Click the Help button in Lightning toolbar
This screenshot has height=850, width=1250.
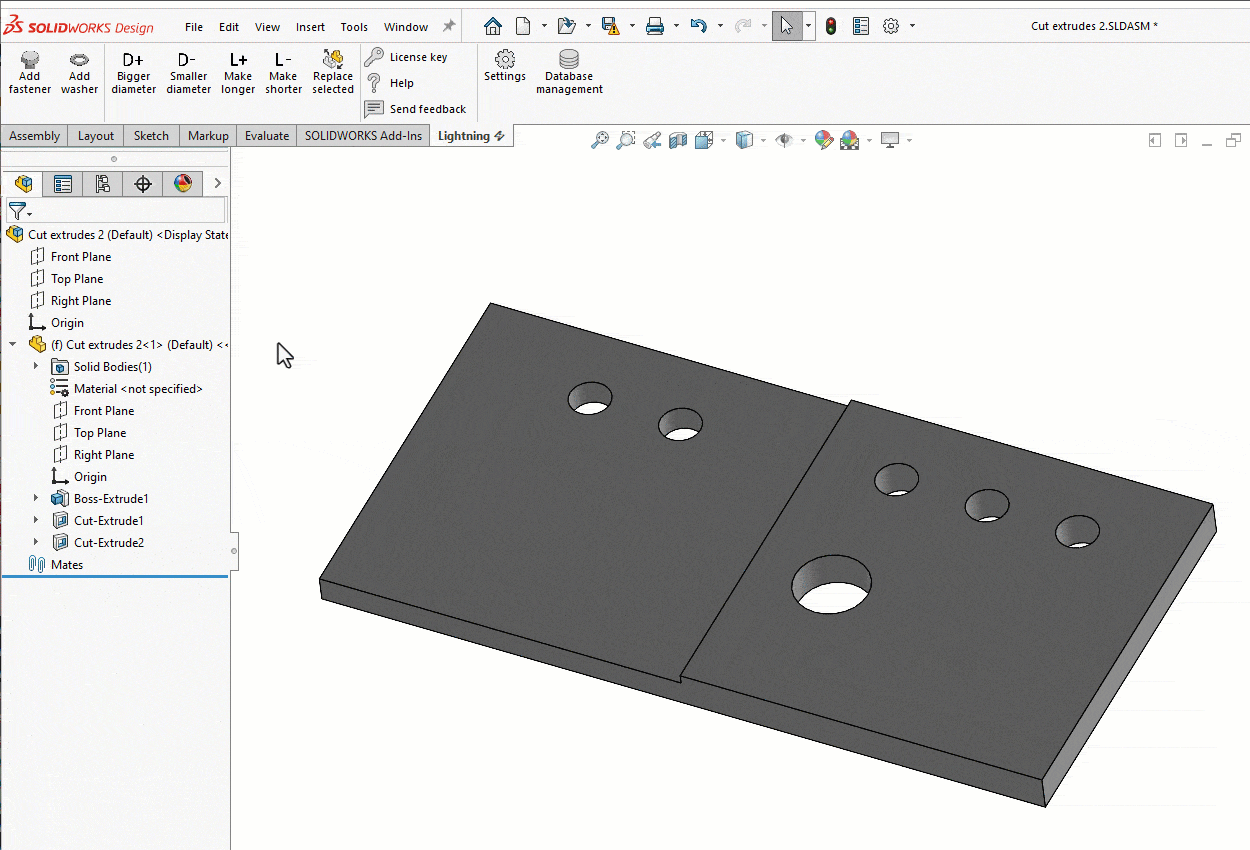[390, 83]
